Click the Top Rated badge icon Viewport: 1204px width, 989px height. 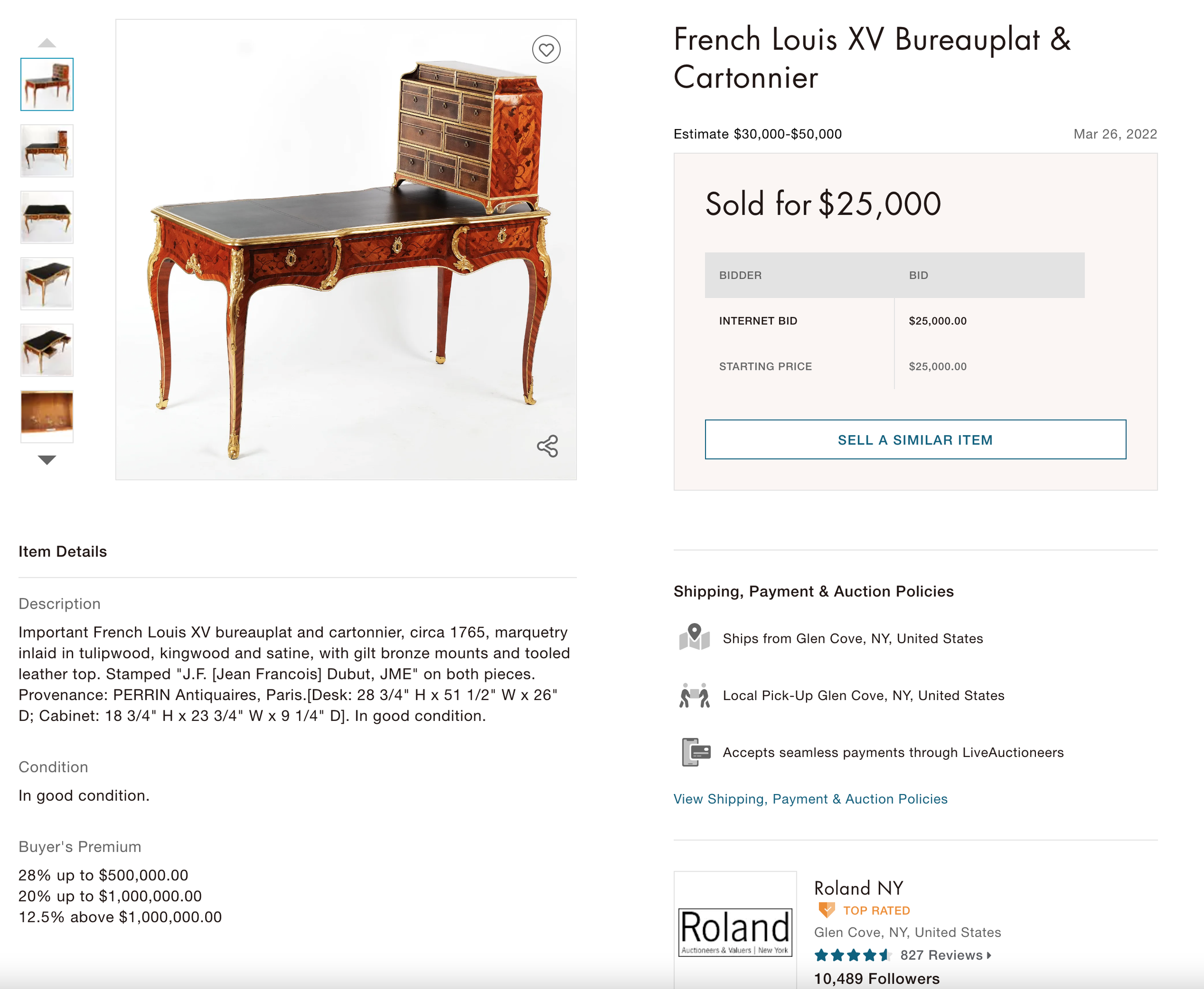coord(826,910)
